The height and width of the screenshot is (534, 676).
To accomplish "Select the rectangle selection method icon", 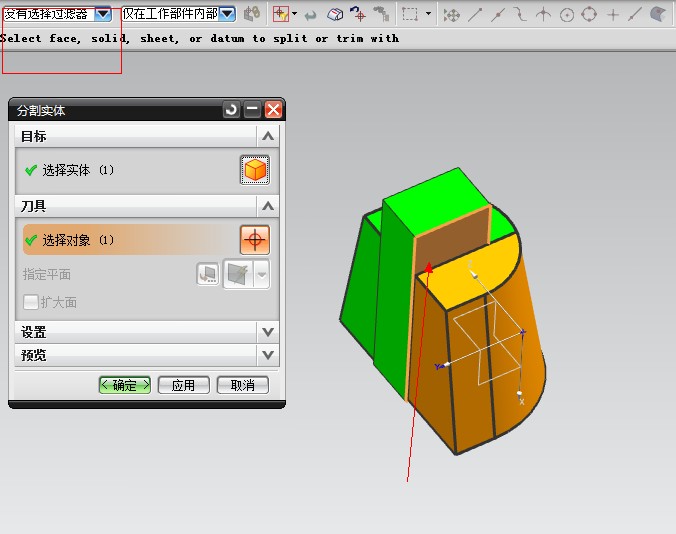I will coord(410,14).
